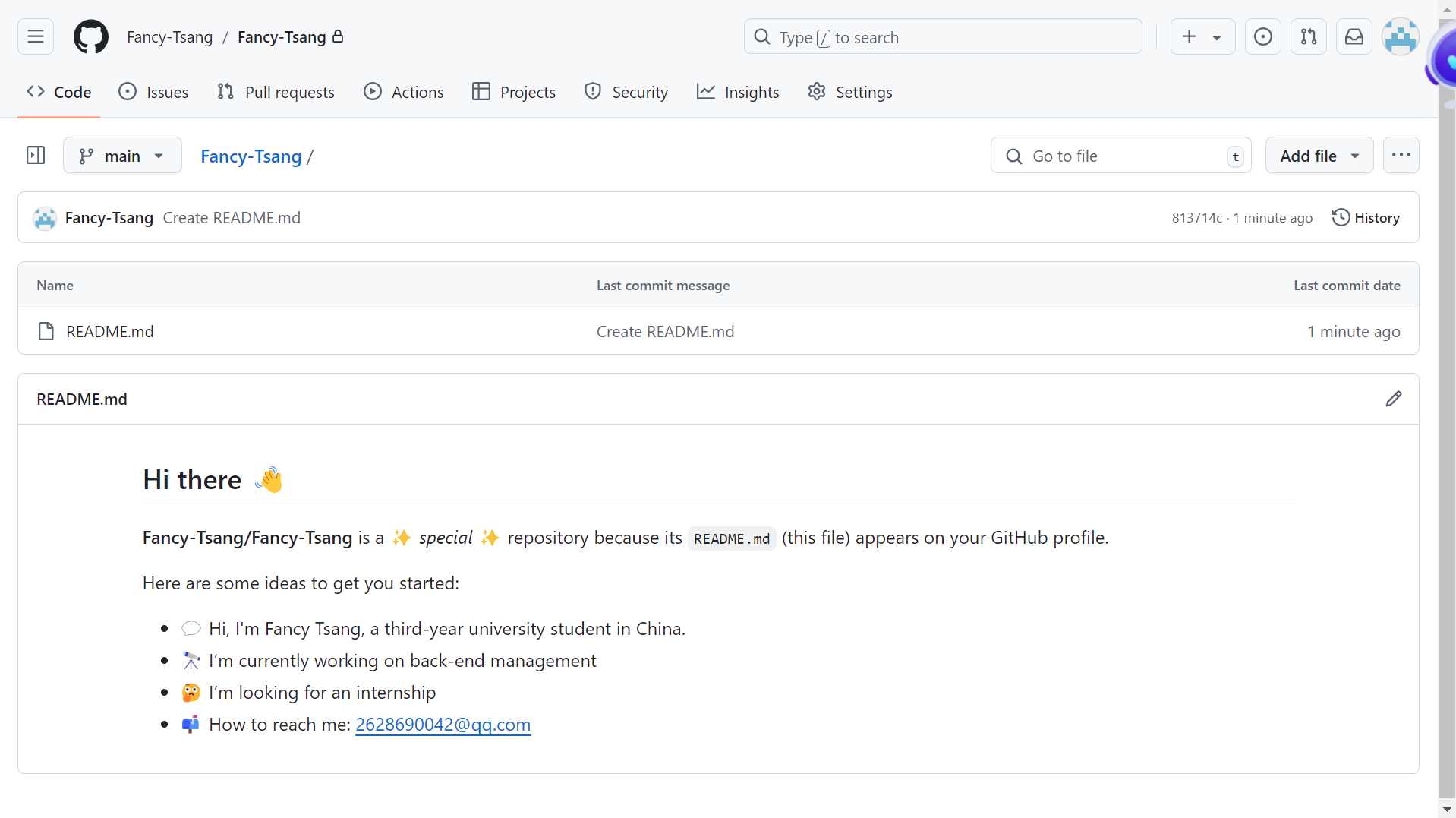Click the Fancy-Tsang commit author avatar
The image size is (1456, 818).
[45, 218]
